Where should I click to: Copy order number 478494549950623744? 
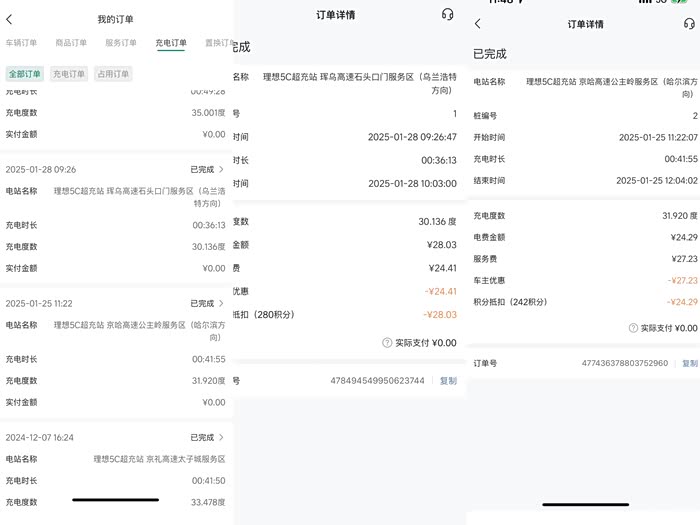pyautogui.click(x=448, y=381)
